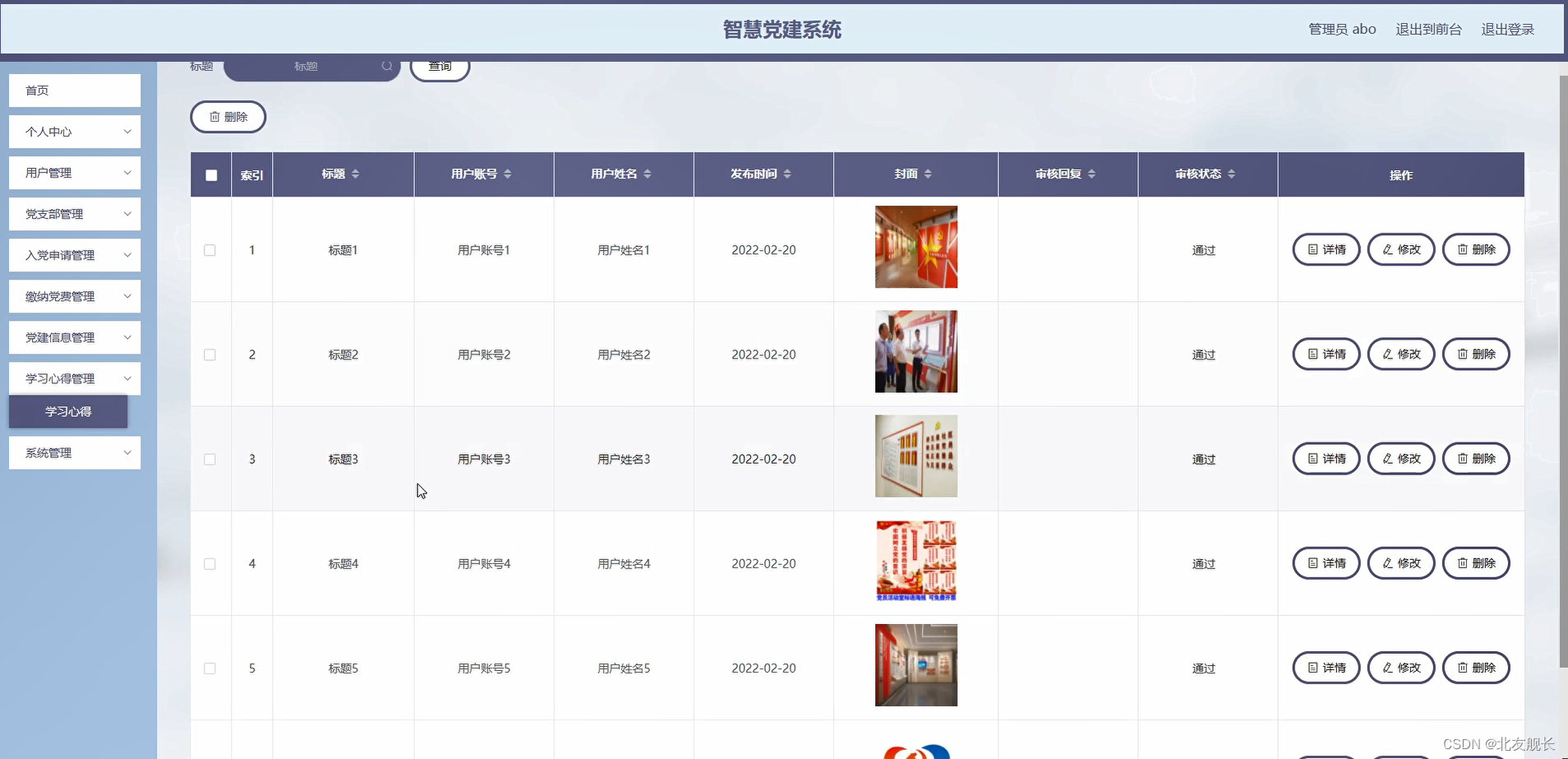The image size is (1568, 759).
Task: Open cover thumbnail of row 标题1
Action: pos(915,247)
